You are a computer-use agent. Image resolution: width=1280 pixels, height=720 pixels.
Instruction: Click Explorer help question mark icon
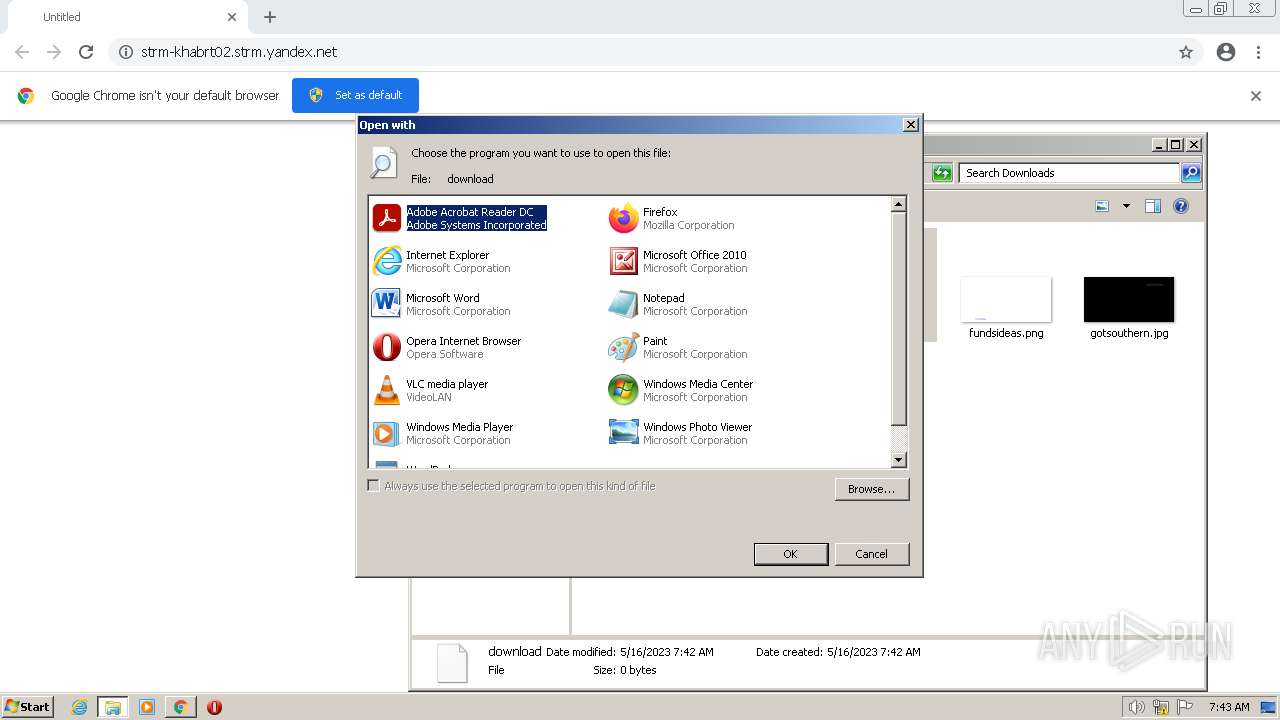[x=1181, y=206]
